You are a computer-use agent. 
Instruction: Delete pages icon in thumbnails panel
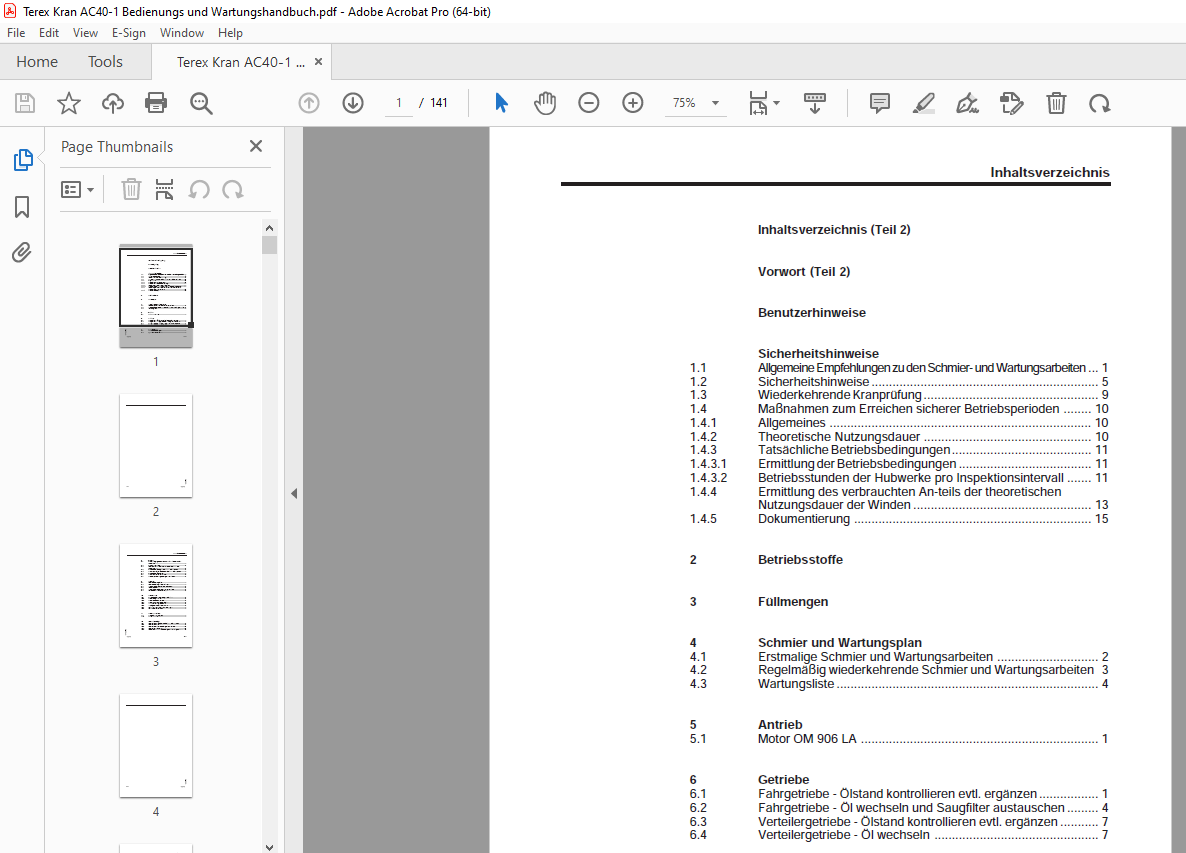coord(132,189)
